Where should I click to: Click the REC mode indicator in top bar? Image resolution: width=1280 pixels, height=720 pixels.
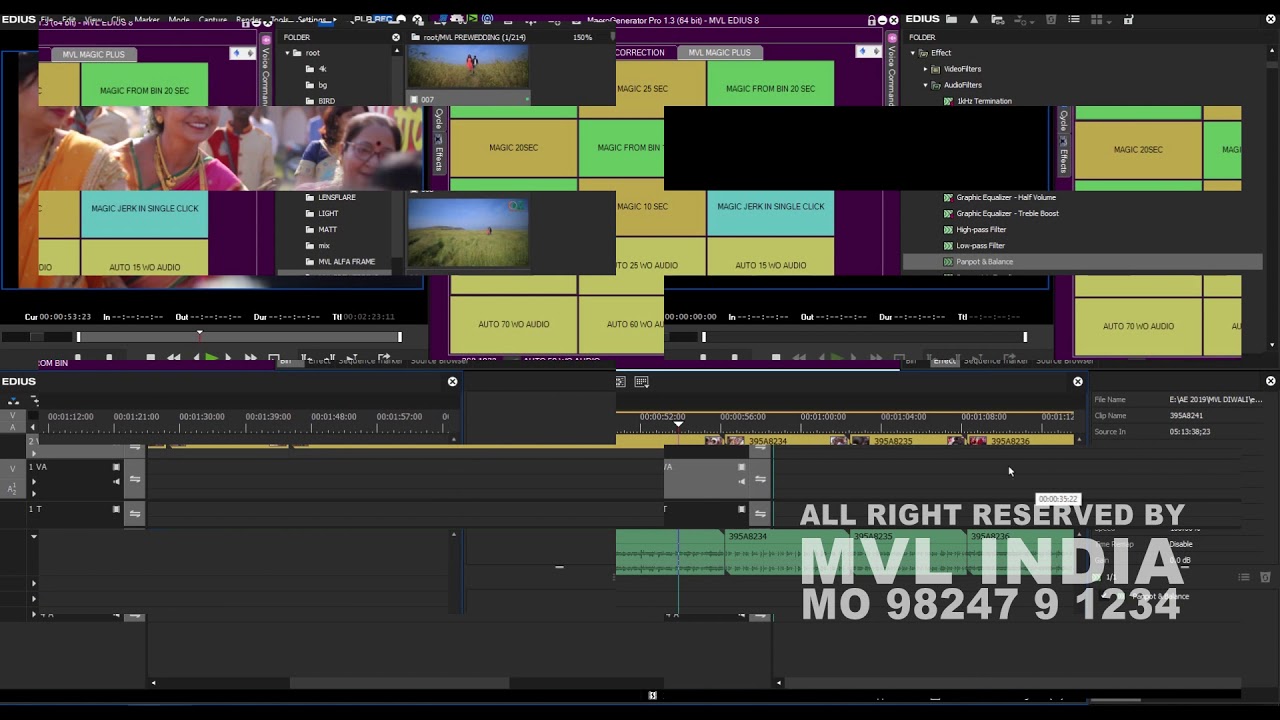tap(383, 19)
